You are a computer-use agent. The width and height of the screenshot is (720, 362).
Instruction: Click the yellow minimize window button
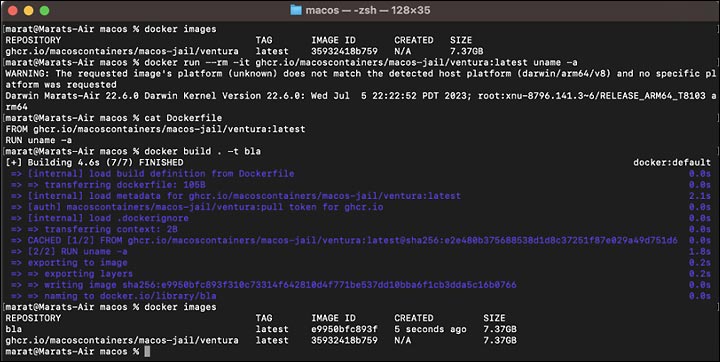click(28, 10)
